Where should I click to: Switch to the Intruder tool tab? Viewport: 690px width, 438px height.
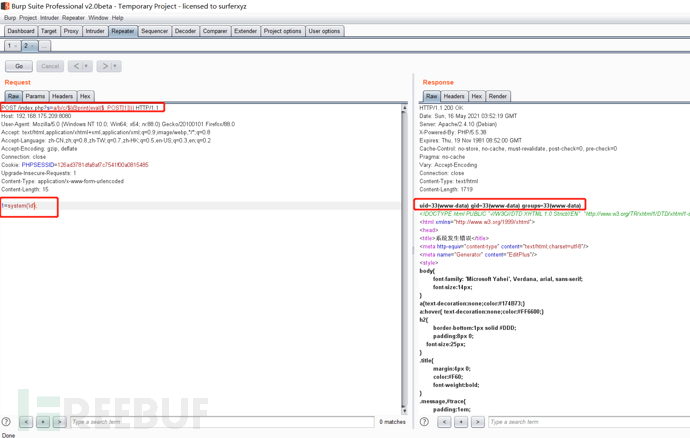pos(95,31)
